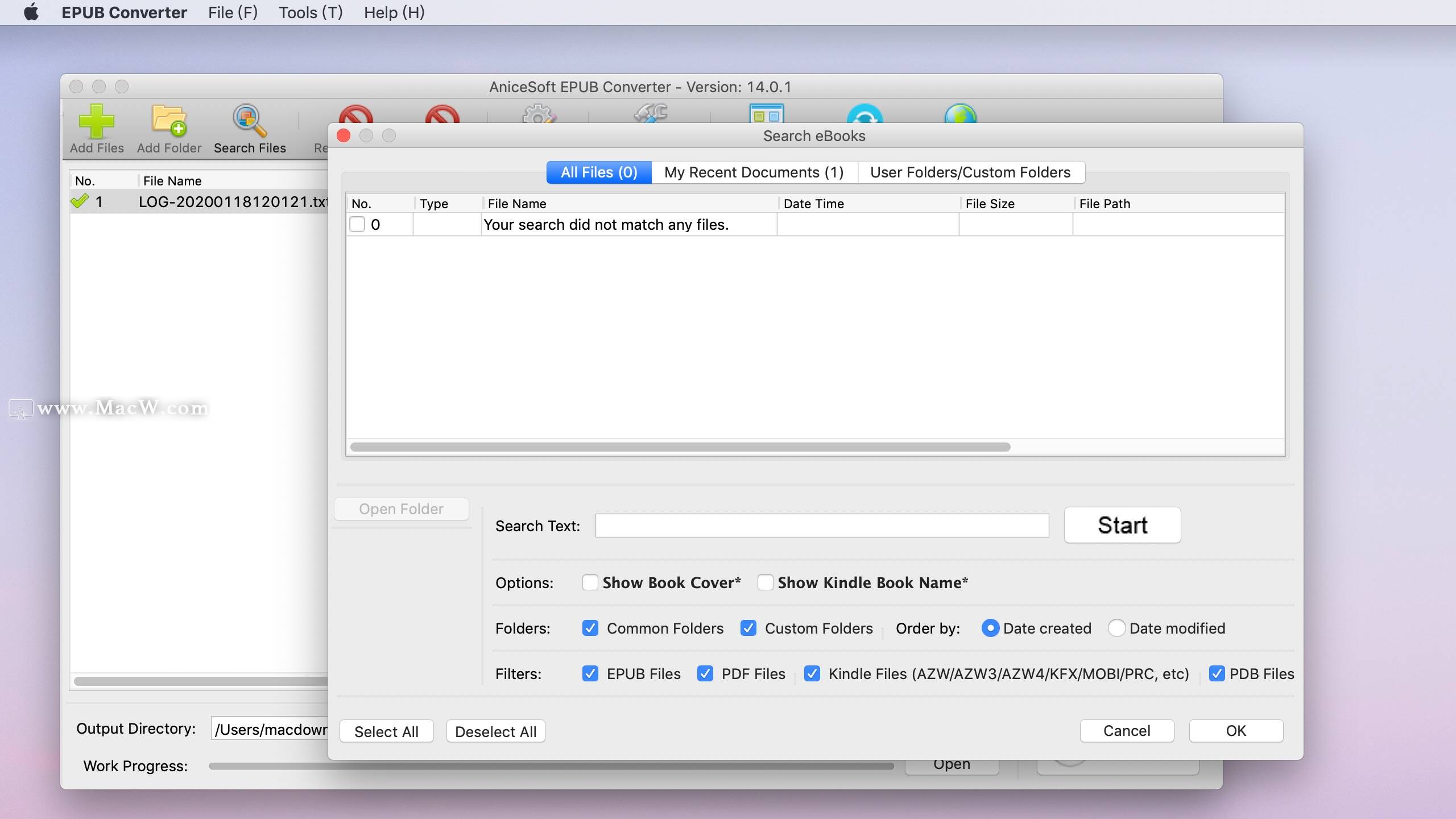Switch to My Recent Documents tab

point(754,172)
